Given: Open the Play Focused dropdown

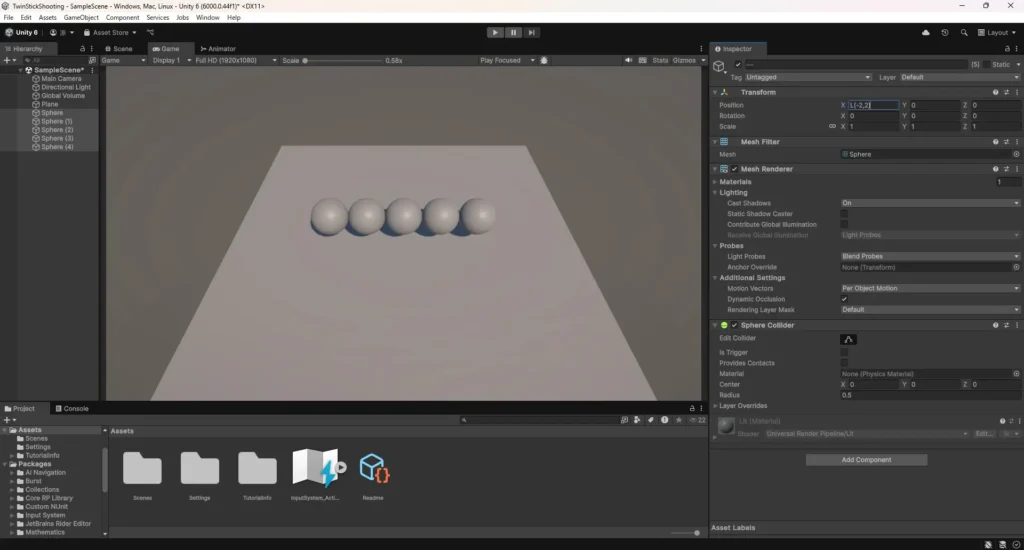Looking at the screenshot, I should [x=507, y=60].
